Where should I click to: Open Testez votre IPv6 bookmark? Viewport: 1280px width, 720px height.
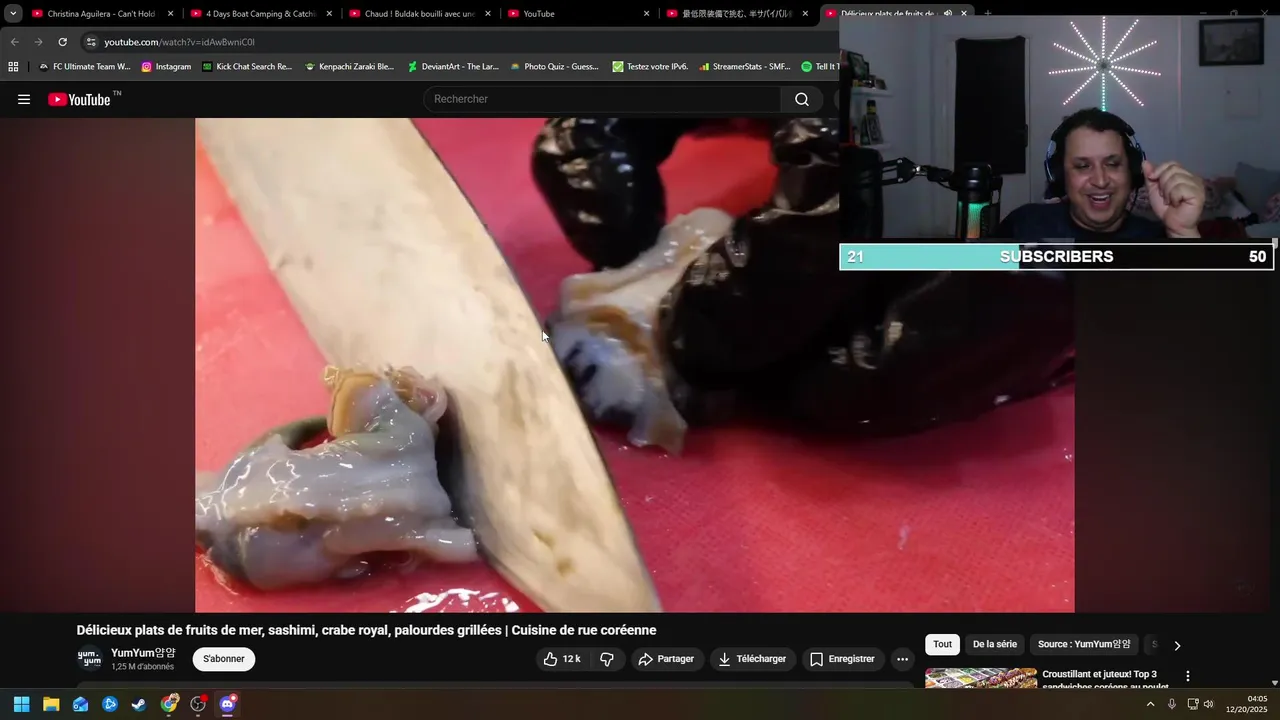click(650, 67)
